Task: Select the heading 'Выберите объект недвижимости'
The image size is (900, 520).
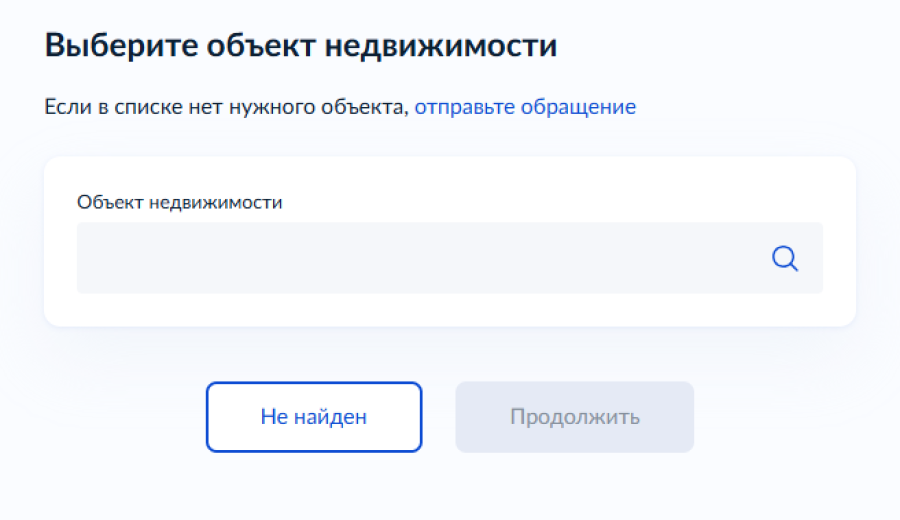Action: 301,45
